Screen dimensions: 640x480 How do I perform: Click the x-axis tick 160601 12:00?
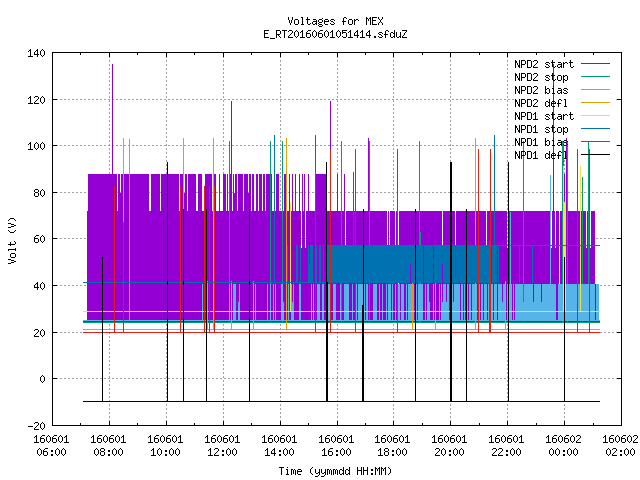coord(222,446)
